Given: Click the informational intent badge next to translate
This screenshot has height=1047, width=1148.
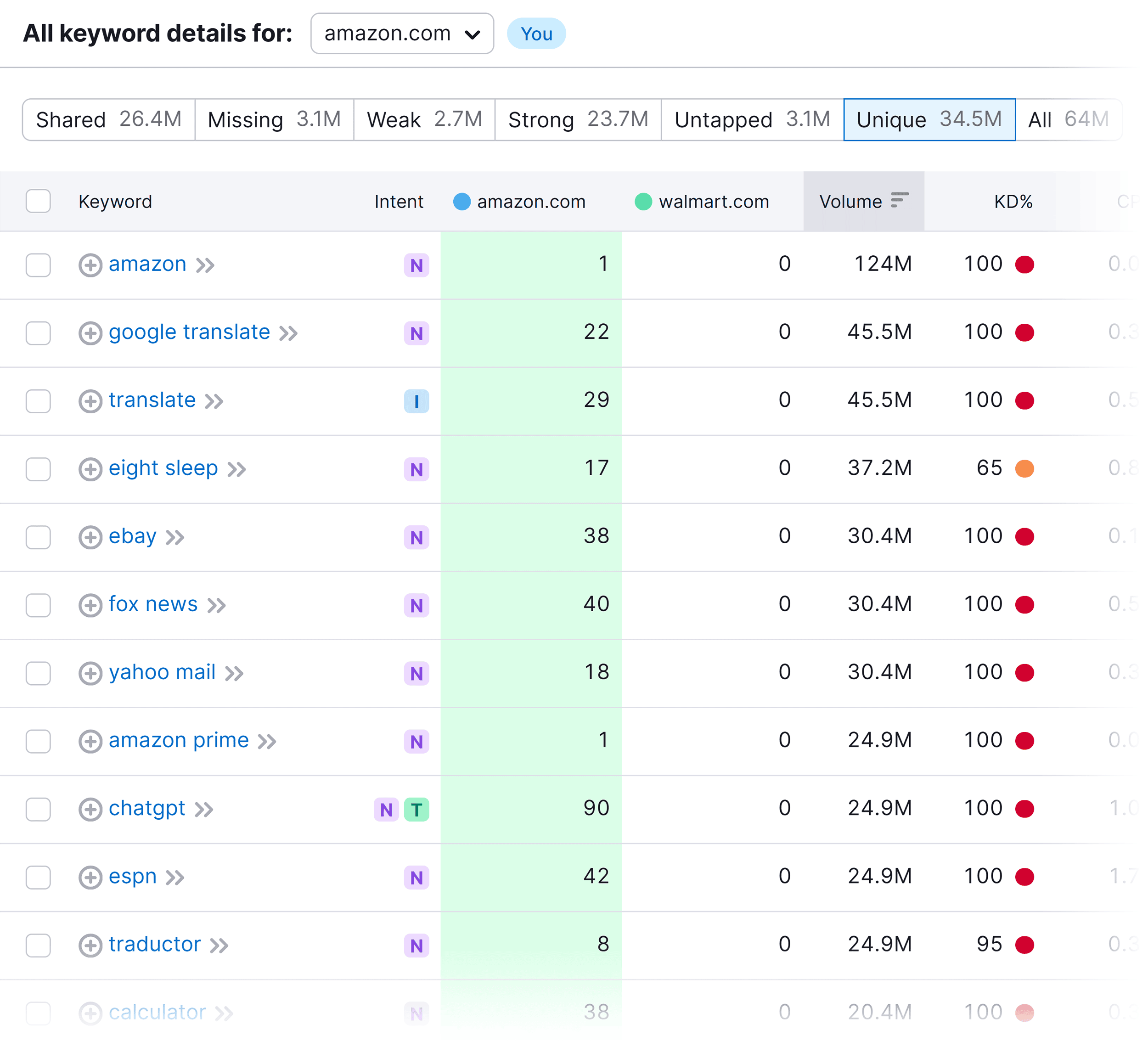Looking at the screenshot, I should point(416,401).
